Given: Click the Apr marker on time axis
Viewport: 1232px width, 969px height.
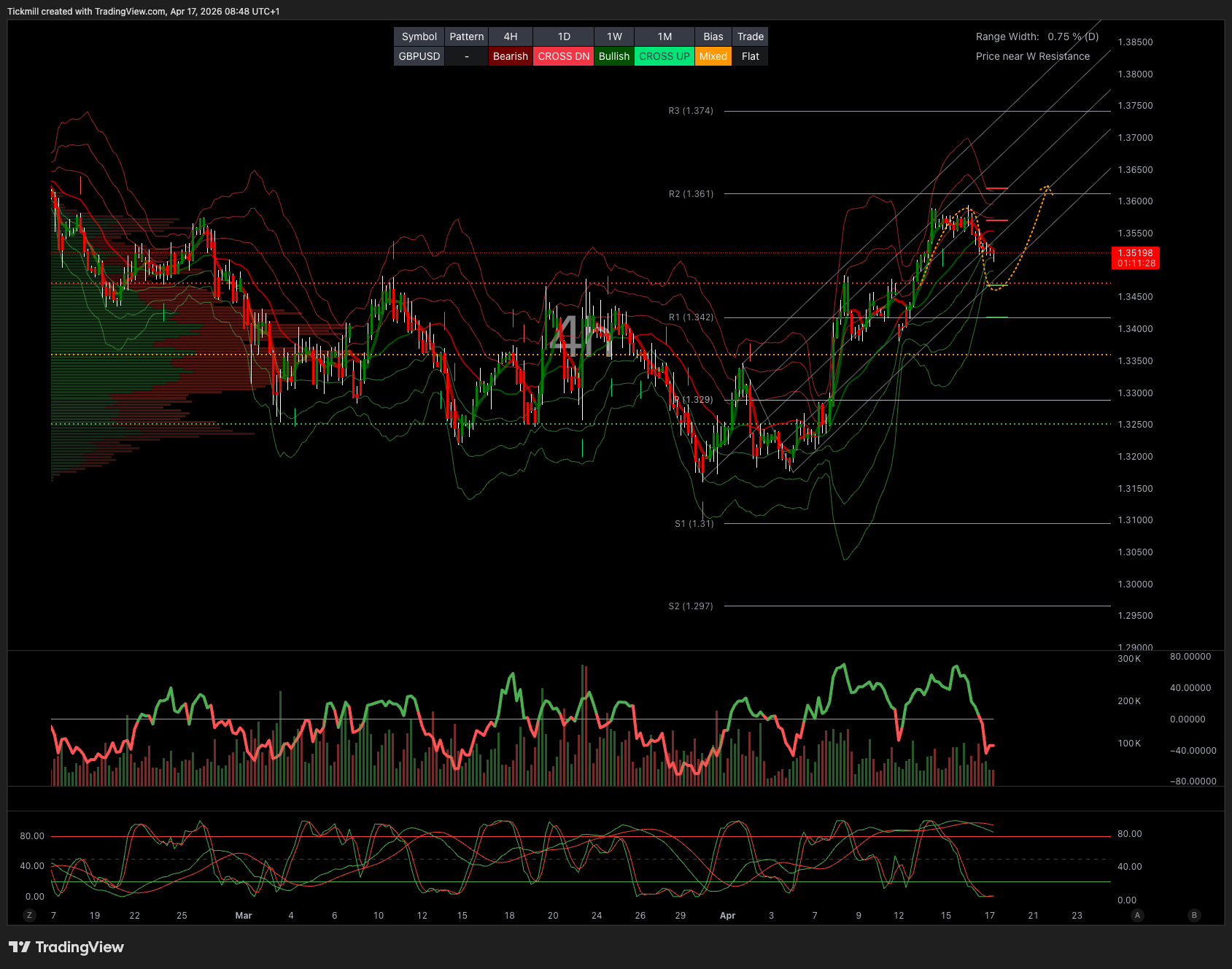Looking at the screenshot, I should tap(727, 916).
